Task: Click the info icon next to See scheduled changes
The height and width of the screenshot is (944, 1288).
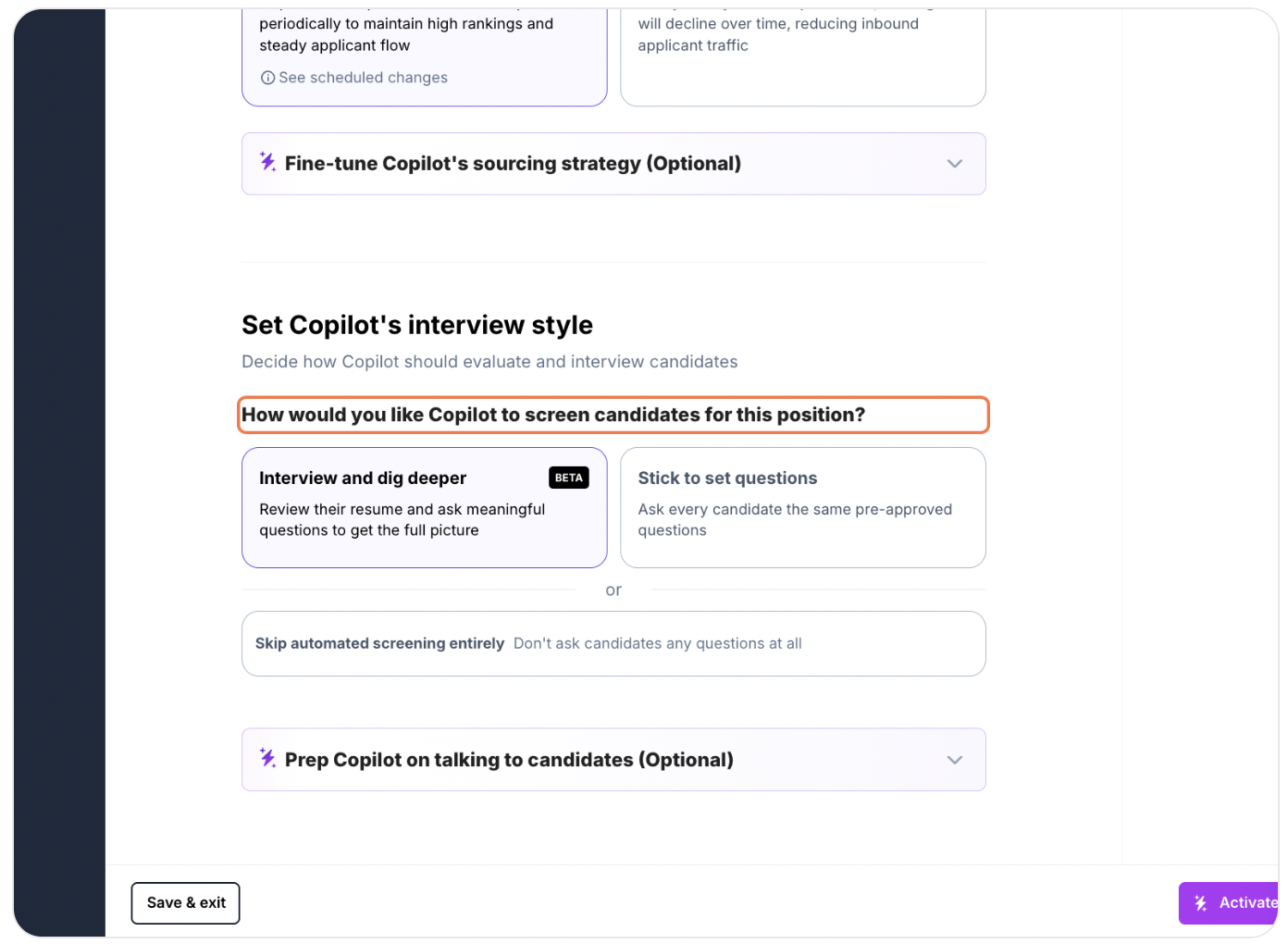Action: [x=267, y=78]
